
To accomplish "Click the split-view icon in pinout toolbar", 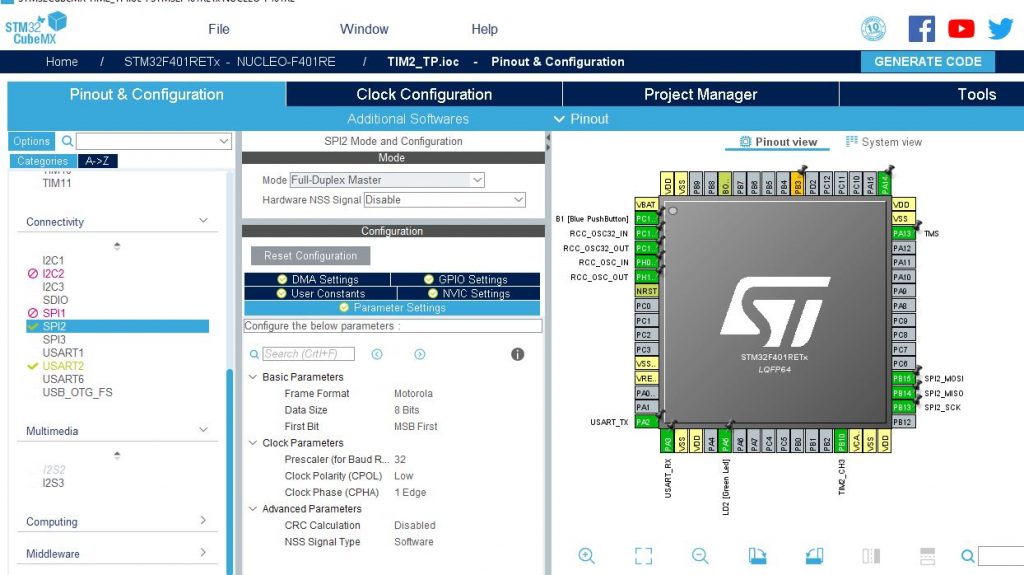I will (x=871, y=555).
